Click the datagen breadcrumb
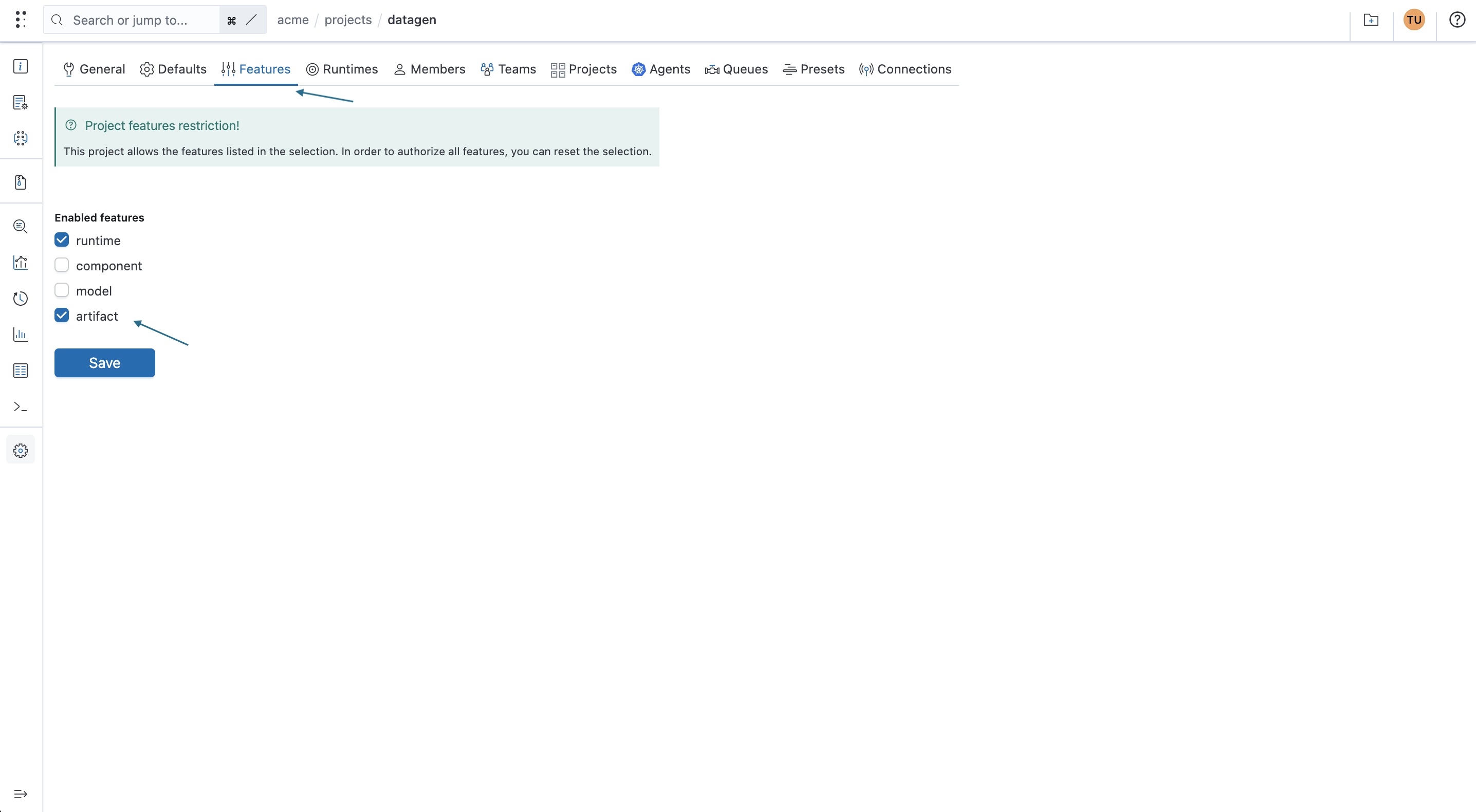Screen dimensions: 1476x812 (x=412, y=20)
